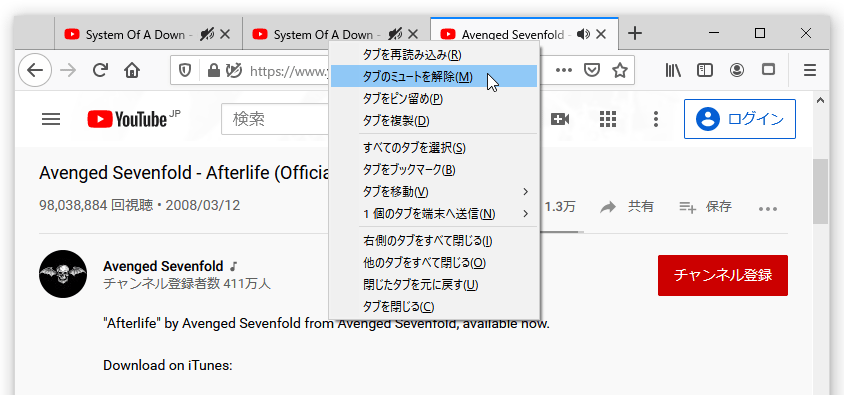Open YouTube settings vertical dots menu
Image resolution: width=844 pixels, height=395 pixels.
pyautogui.click(x=655, y=119)
